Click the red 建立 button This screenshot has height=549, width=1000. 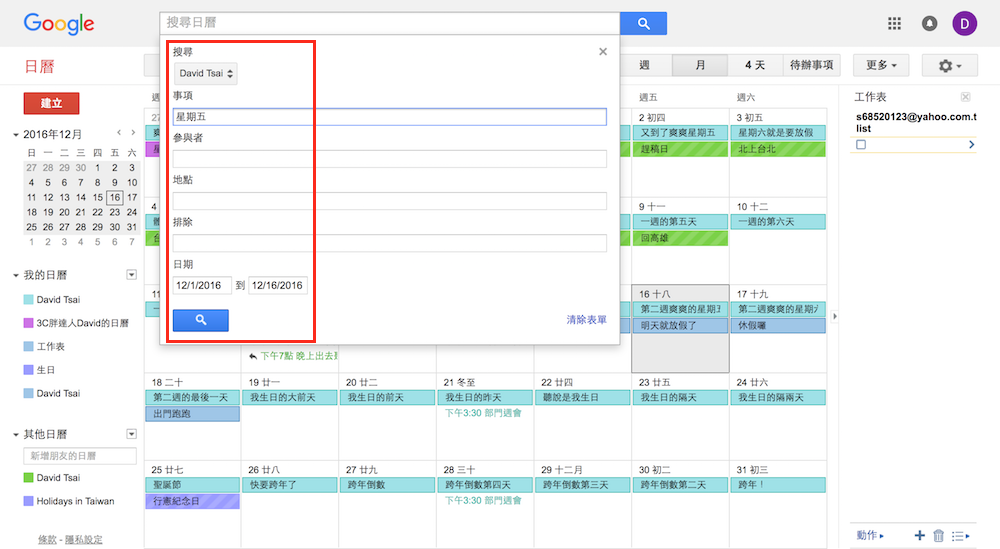click(x=51, y=103)
